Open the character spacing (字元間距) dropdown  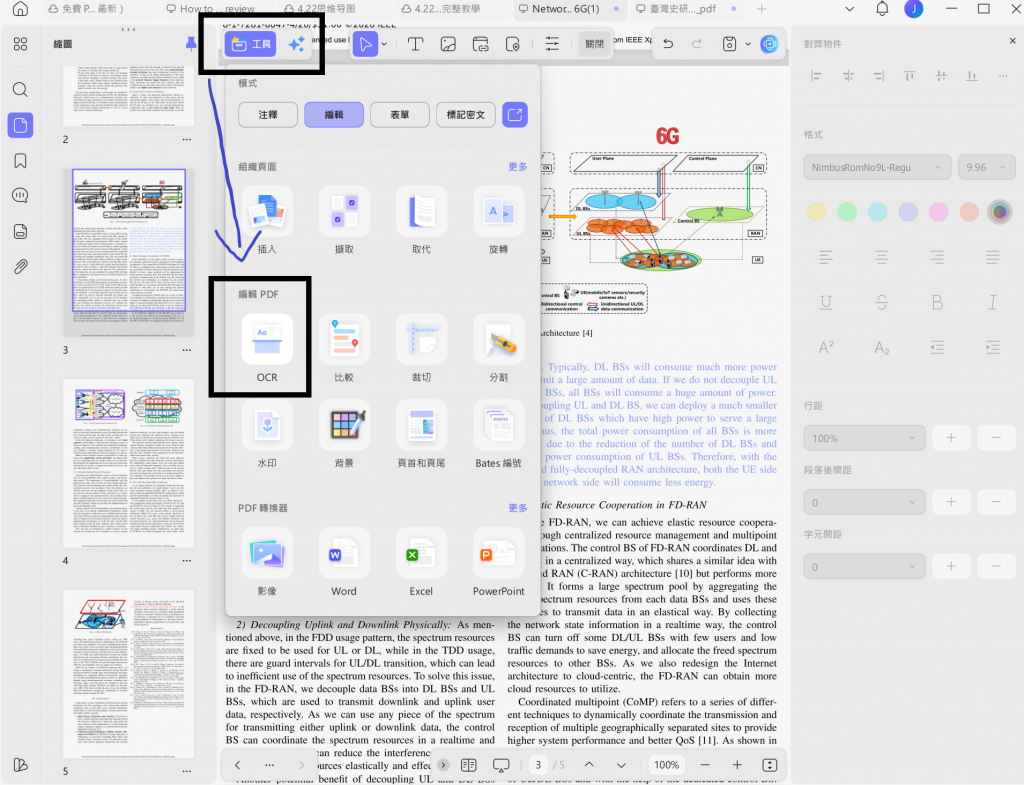click(x=864, y=566)
